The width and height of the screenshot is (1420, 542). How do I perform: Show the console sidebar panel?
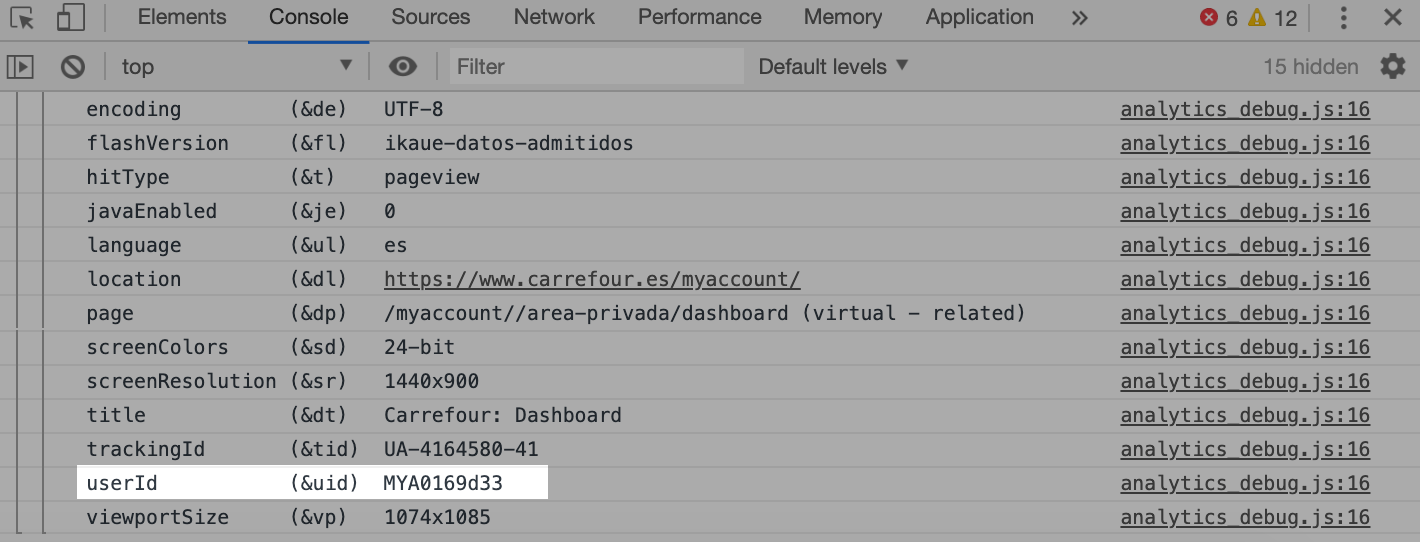coord(20,67)
